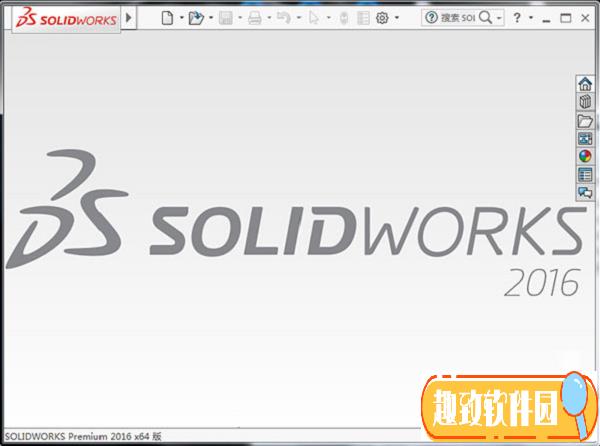Screen dimensions: 600x446
Task: Click the File Properties icon
Action: tap(363, 18)
